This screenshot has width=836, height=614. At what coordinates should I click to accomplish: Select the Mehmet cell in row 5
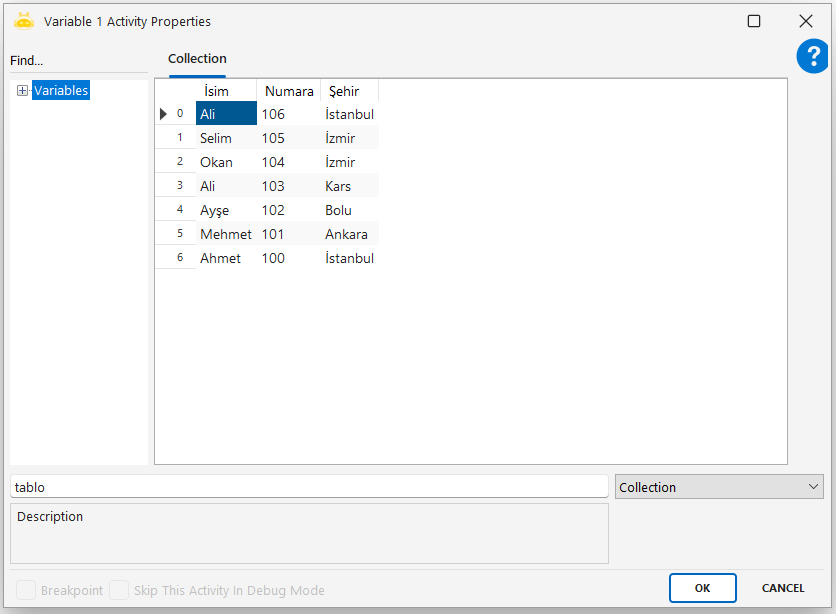(x=226, y=234)
